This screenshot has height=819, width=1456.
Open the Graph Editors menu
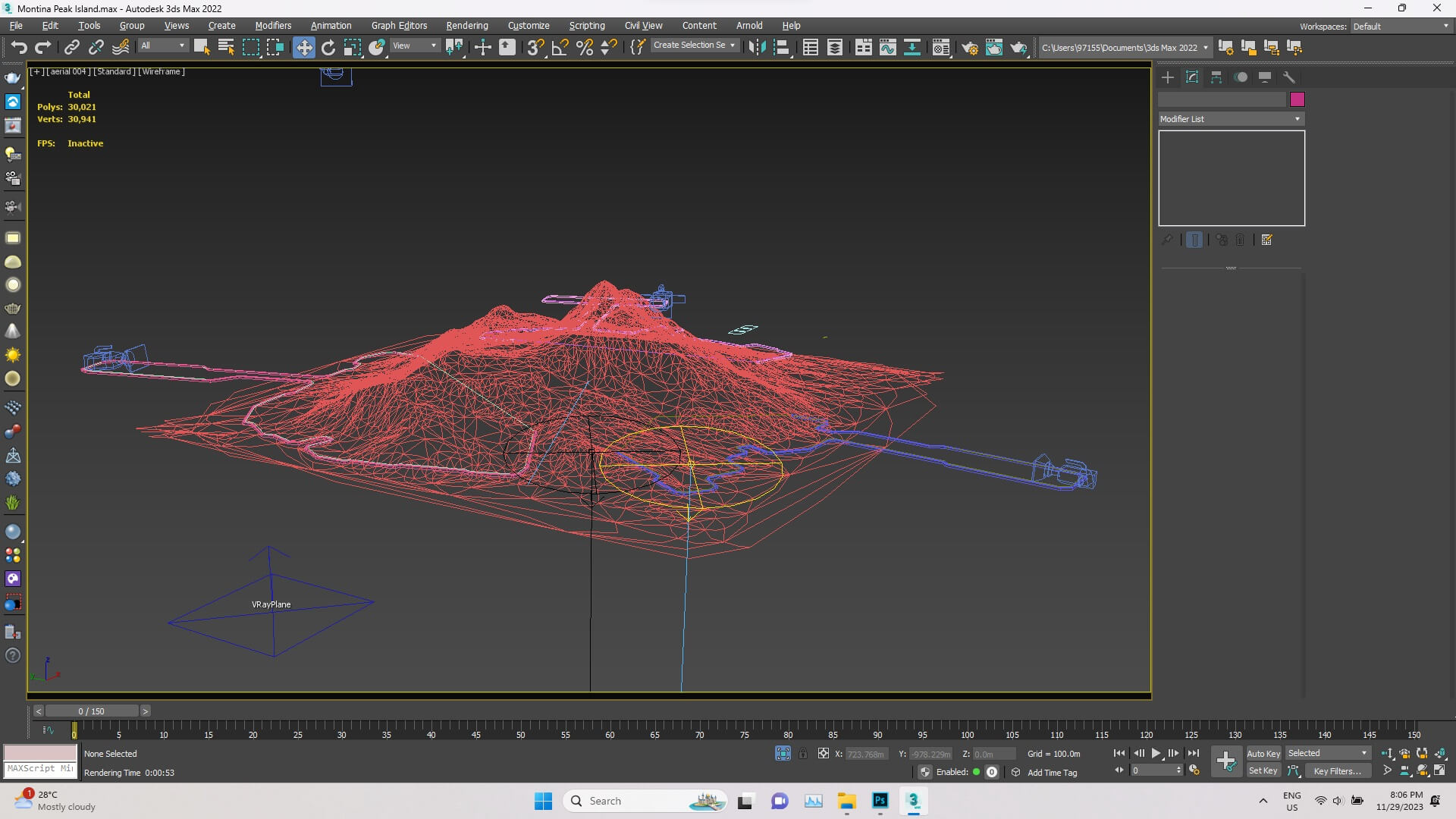click(399, 26)
